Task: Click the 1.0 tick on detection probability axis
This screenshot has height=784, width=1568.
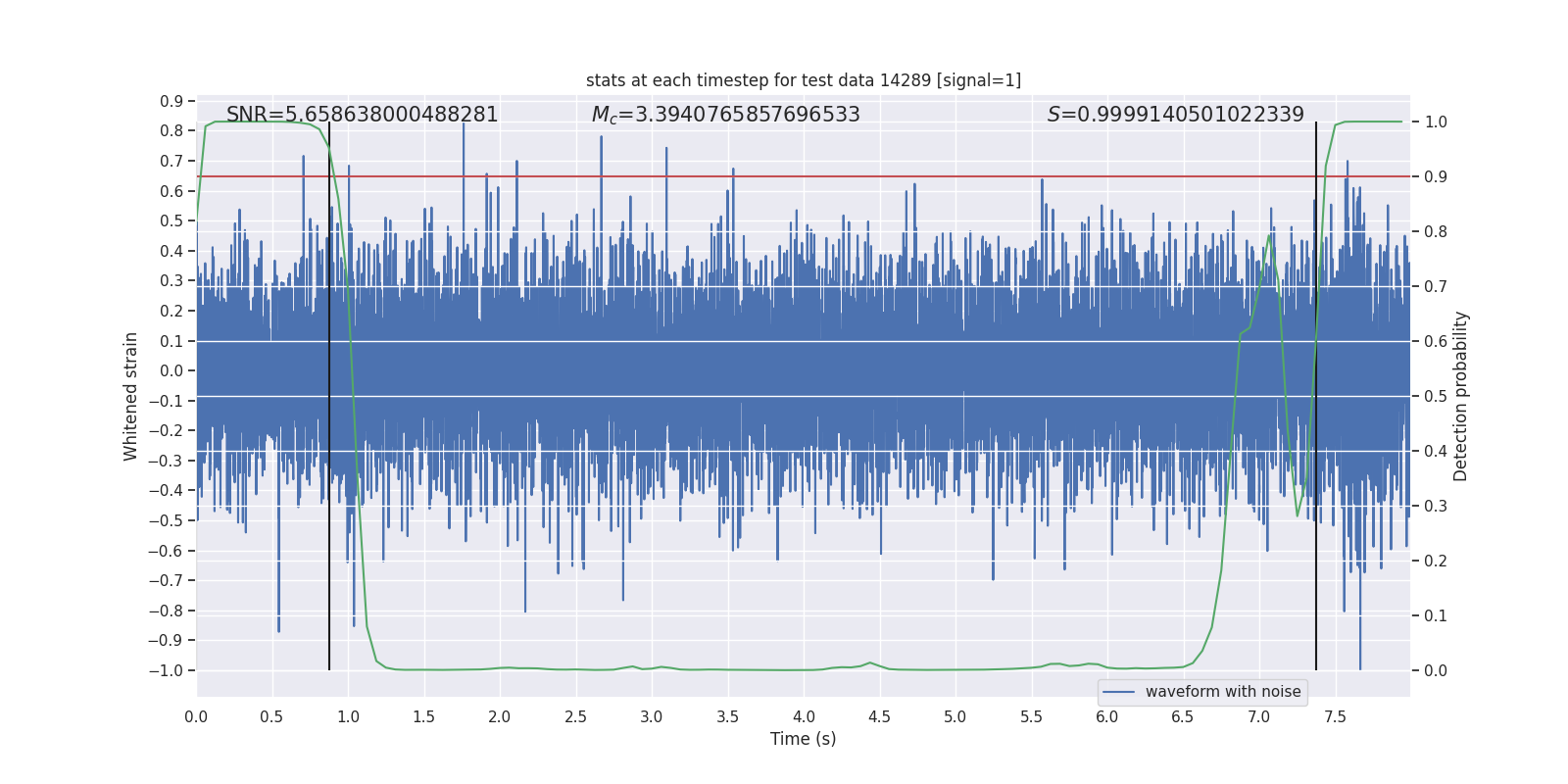Action: [1436, 122]
